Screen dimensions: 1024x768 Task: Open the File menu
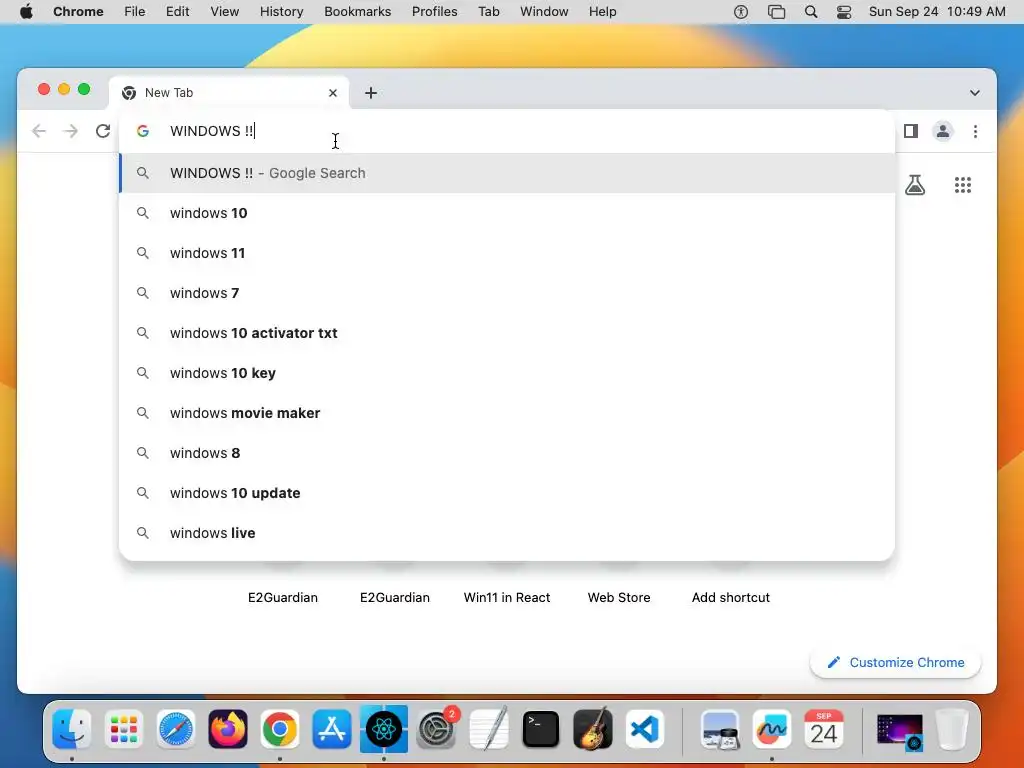(135, 12)
